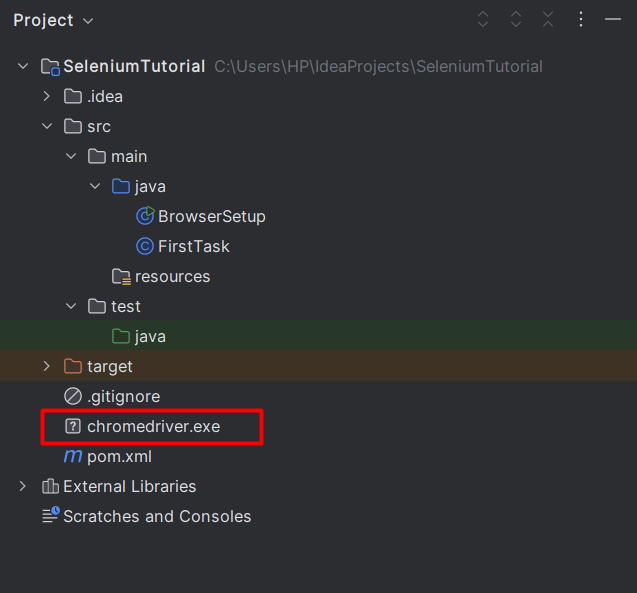
Task: Collapse the SeleniumTutorial project root
Action: tap(22, 66)
